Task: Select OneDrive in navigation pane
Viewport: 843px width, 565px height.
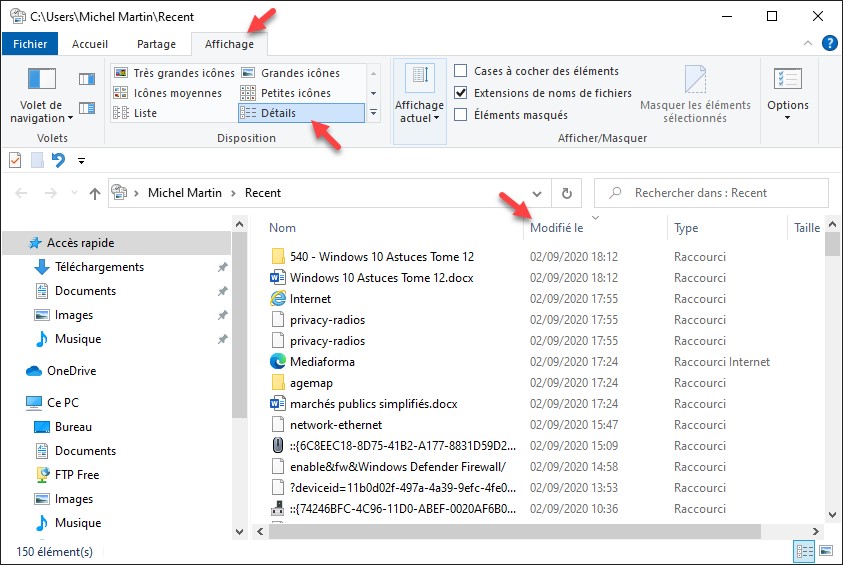Action: (x=71, y=371)
